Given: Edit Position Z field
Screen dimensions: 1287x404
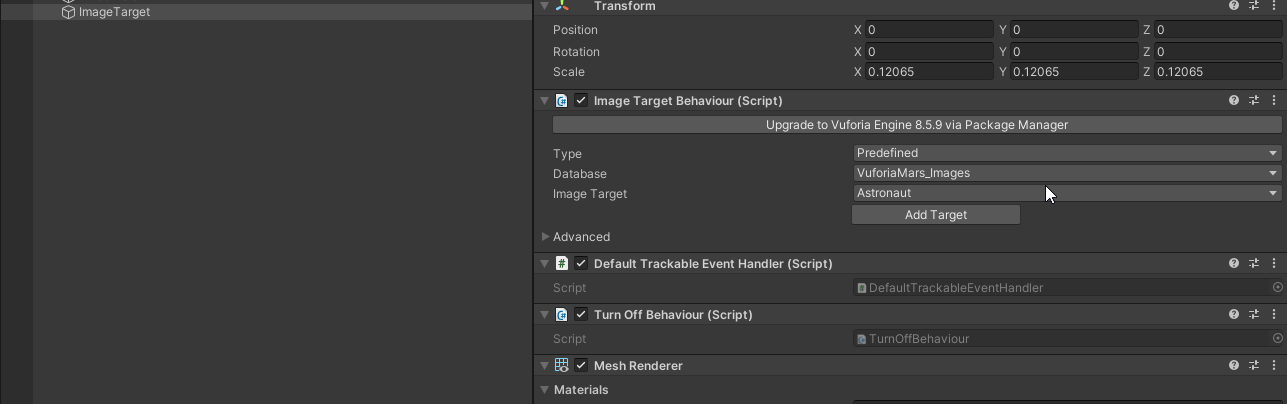Looking at the screenshot, I should 1218,30.
